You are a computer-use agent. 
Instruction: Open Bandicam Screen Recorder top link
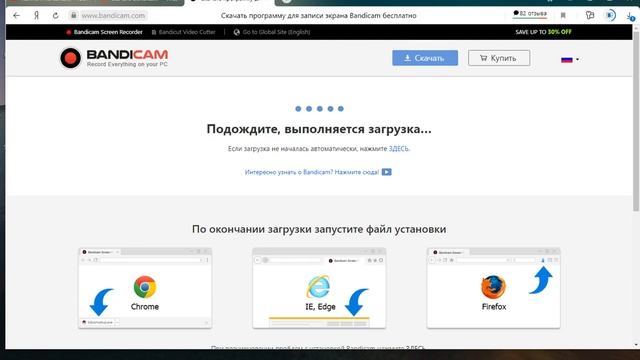(104, 32)
